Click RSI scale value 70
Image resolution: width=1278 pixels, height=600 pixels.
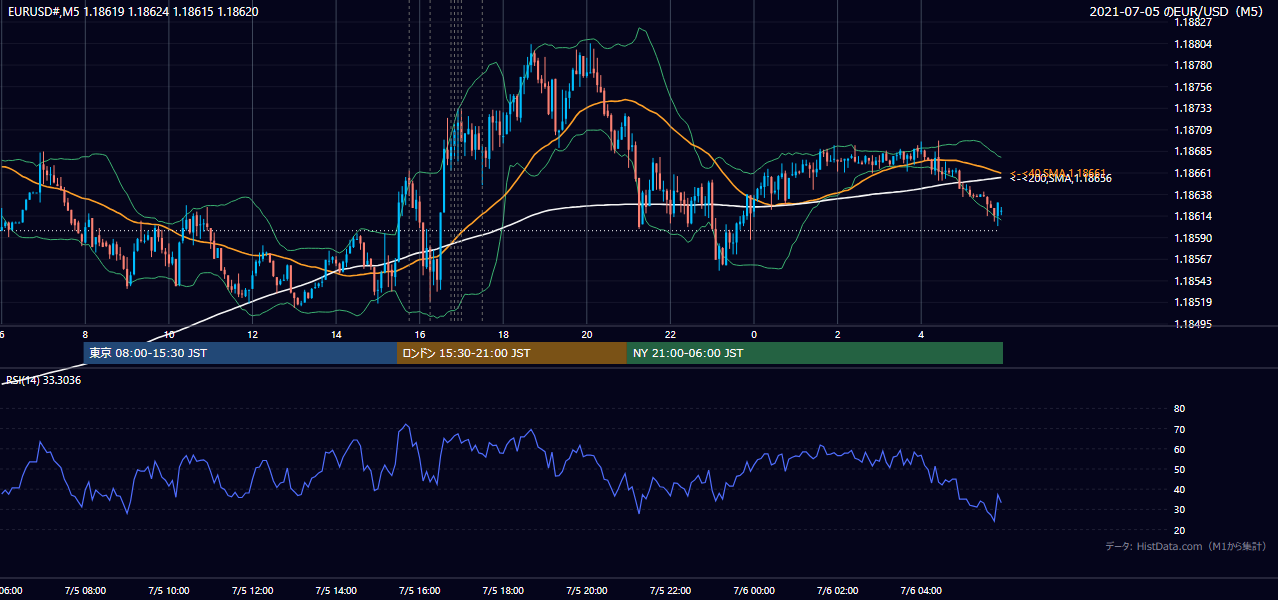pos(1179,429)
